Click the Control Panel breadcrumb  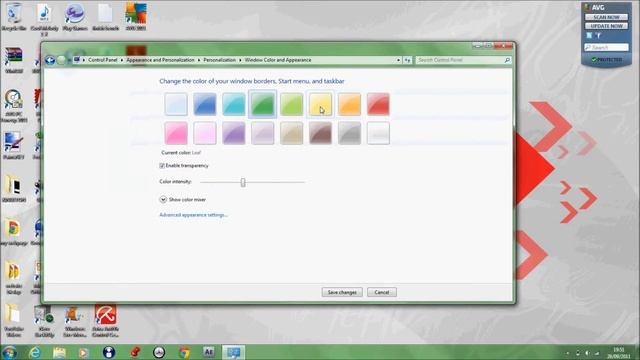[102, 60]
